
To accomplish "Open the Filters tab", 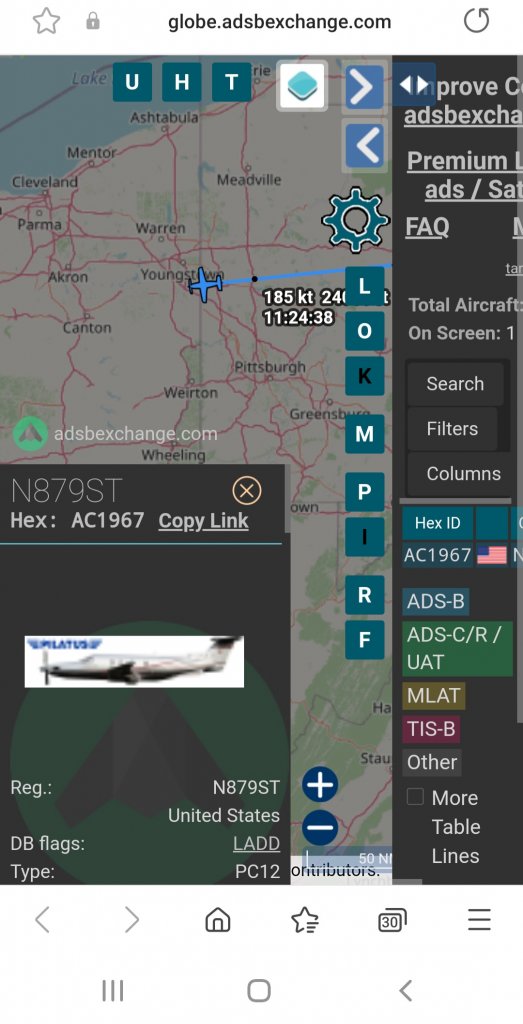I will tap(452, 429).
